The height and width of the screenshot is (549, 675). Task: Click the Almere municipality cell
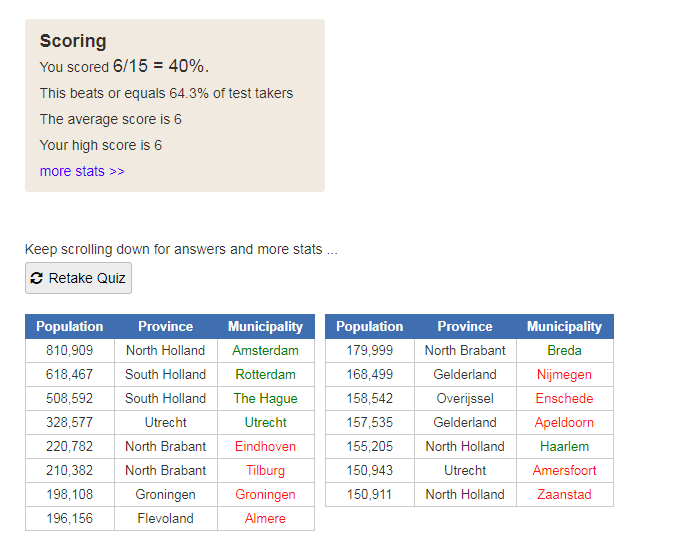(x=266, y=518)
